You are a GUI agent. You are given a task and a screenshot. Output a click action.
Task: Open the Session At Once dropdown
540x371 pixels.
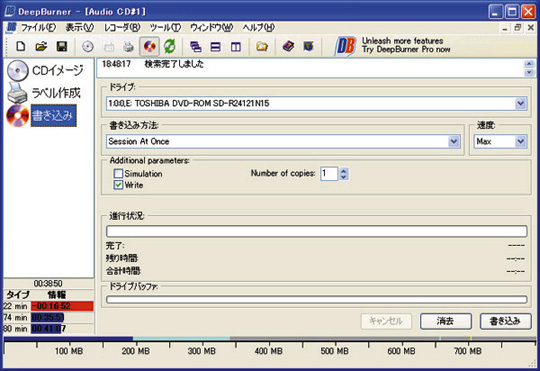pyautogui.click(x=454, y=141)
